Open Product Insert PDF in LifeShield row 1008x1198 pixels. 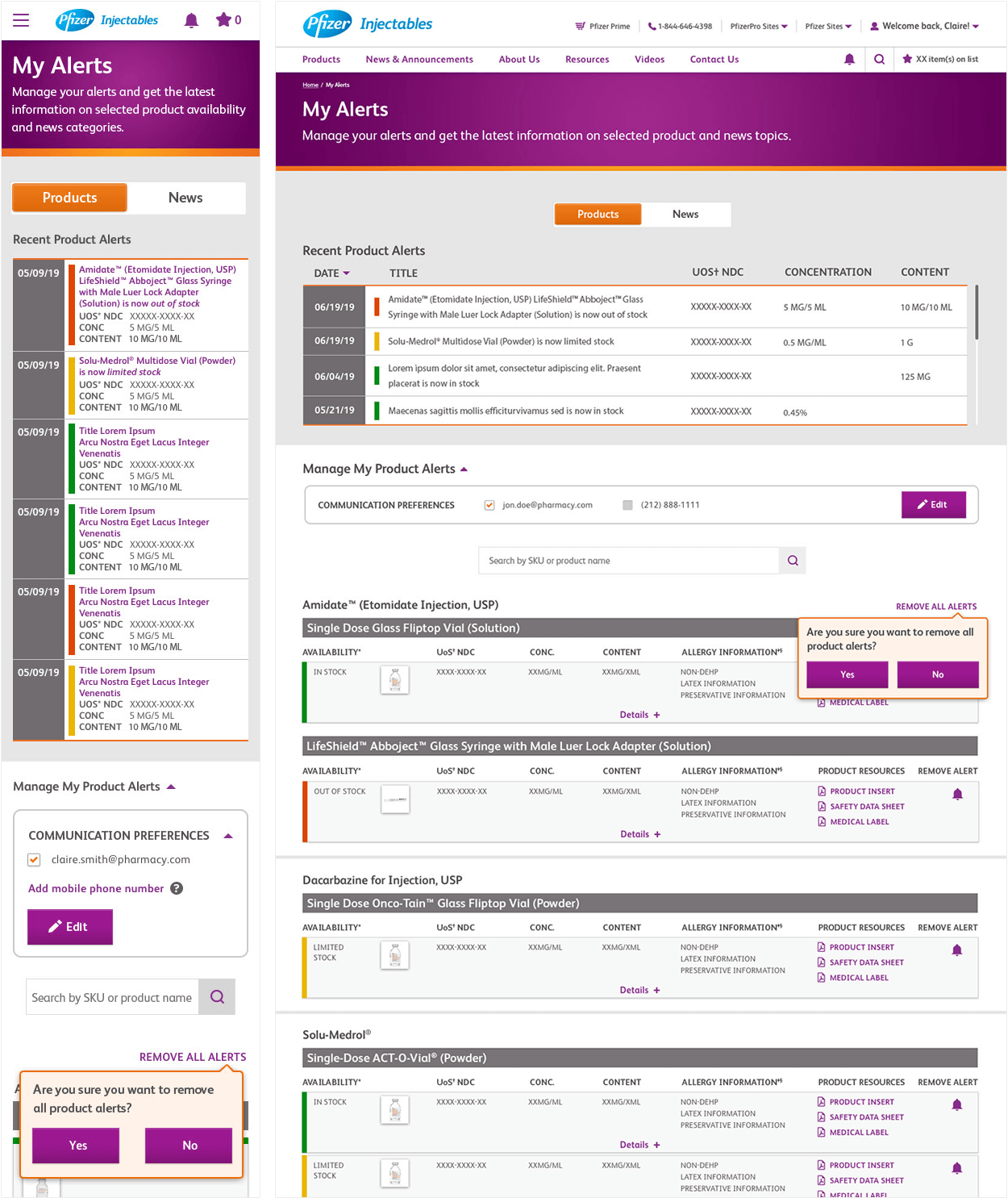[x=856, y=791]
